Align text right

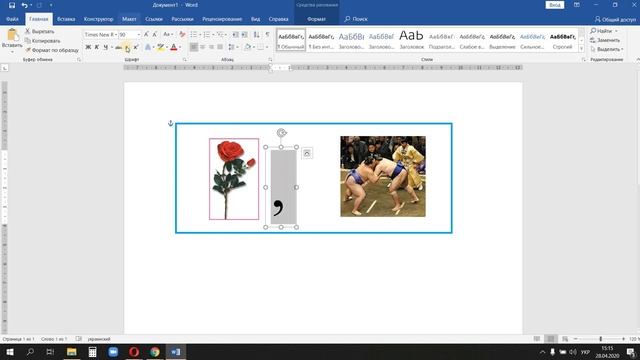point(211,47)
